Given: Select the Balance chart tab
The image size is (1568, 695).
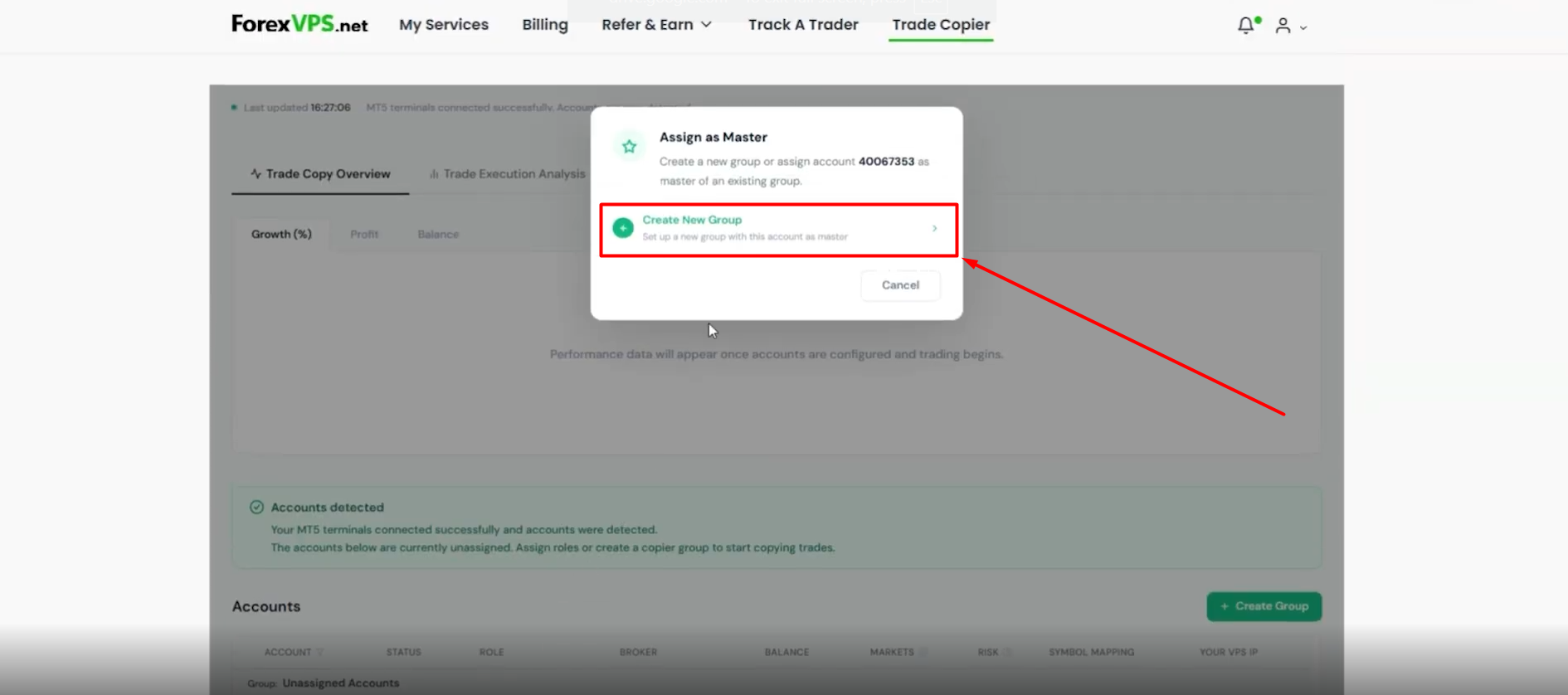Looking at the screenshot, I should [x=438, y=234].
